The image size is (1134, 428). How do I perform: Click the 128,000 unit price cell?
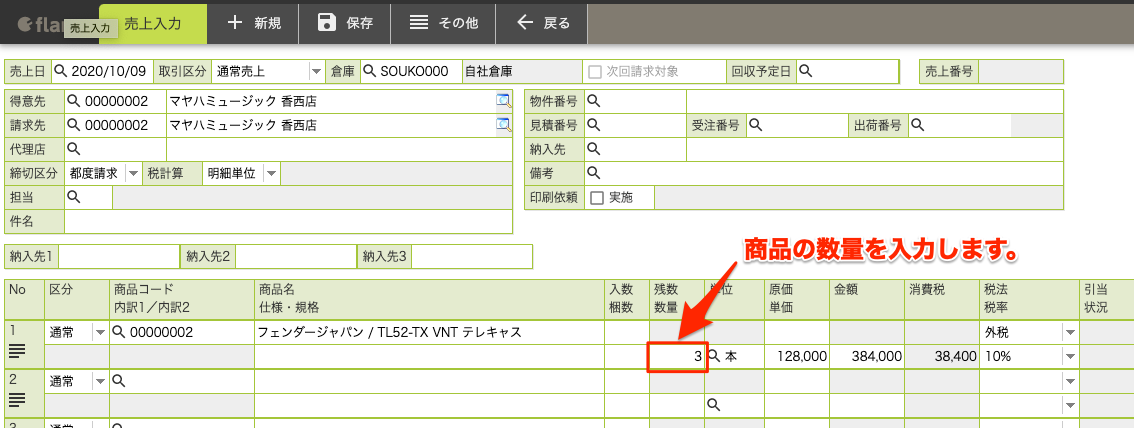point(796,356)
